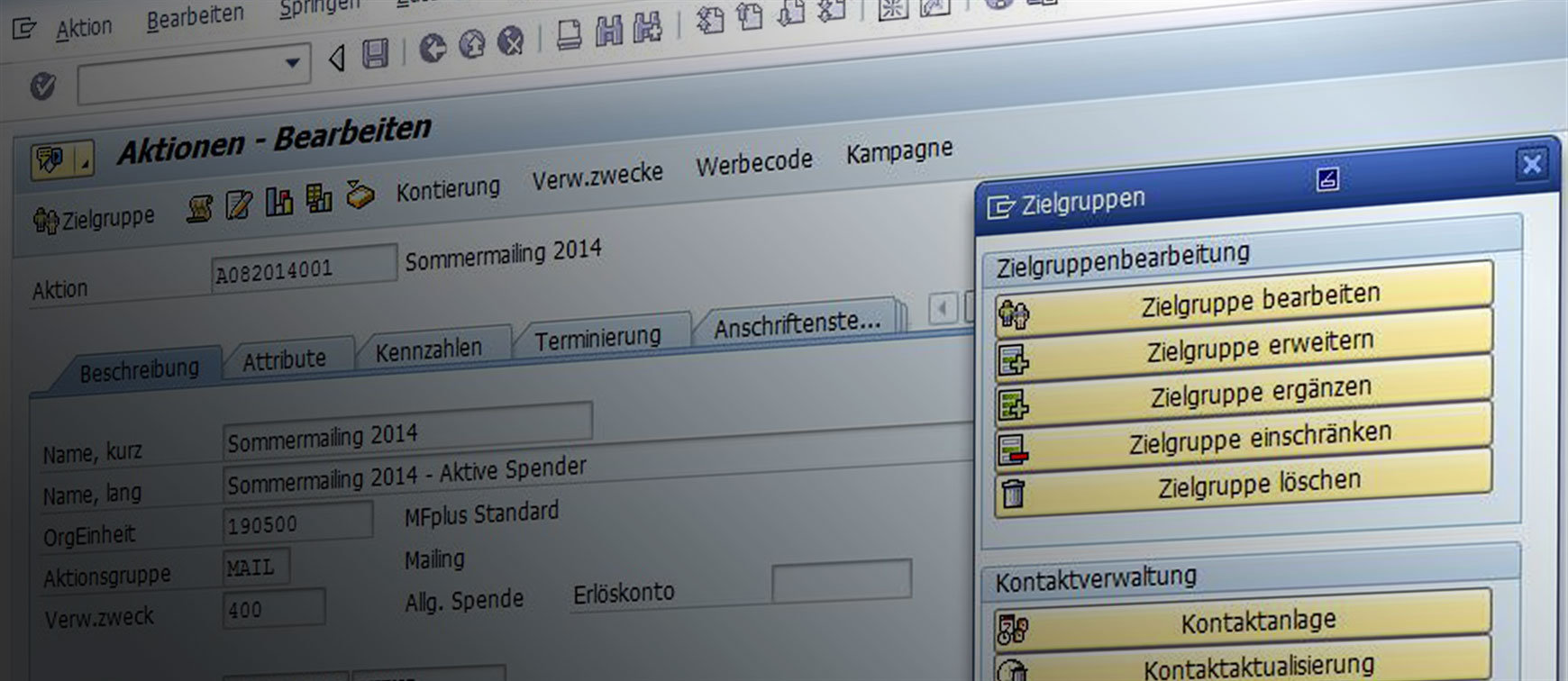Click the Save diskette icon
The width and height of the screenshot is (1568, 681).
coord(374,53)
